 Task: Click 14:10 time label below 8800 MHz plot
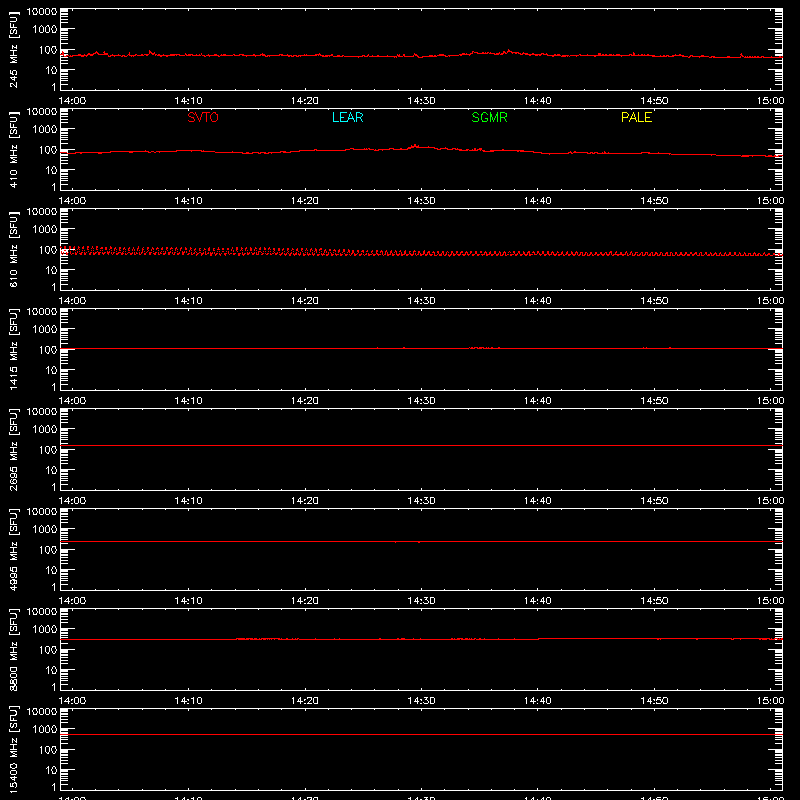pyautogui.click(x=188, y=701)
